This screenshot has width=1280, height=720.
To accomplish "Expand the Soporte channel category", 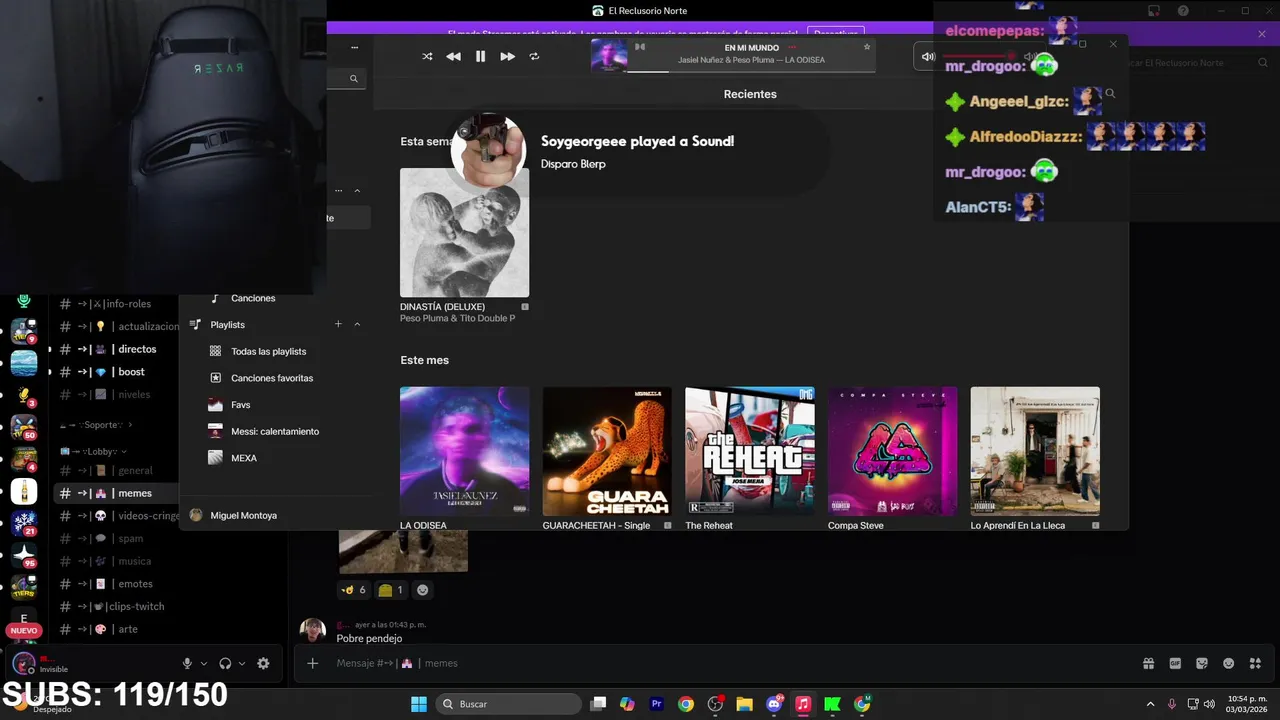I will coord(96,425).
